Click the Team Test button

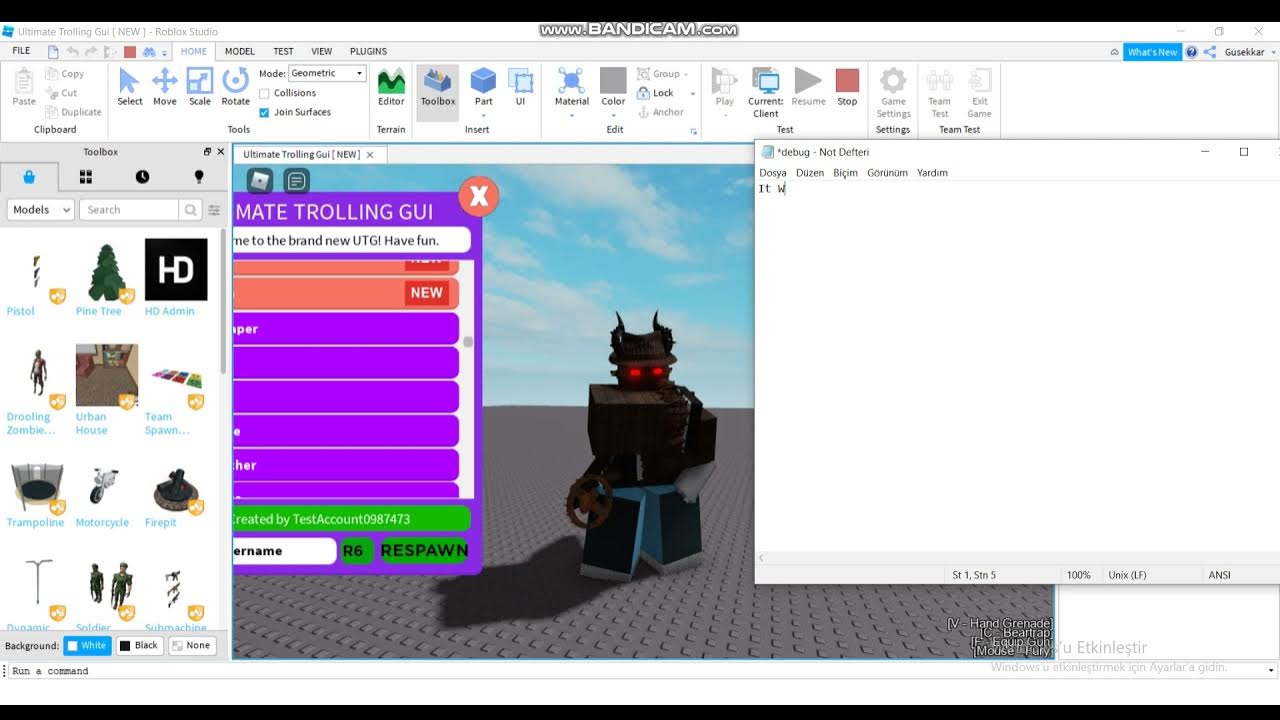(x=939, y=93)
